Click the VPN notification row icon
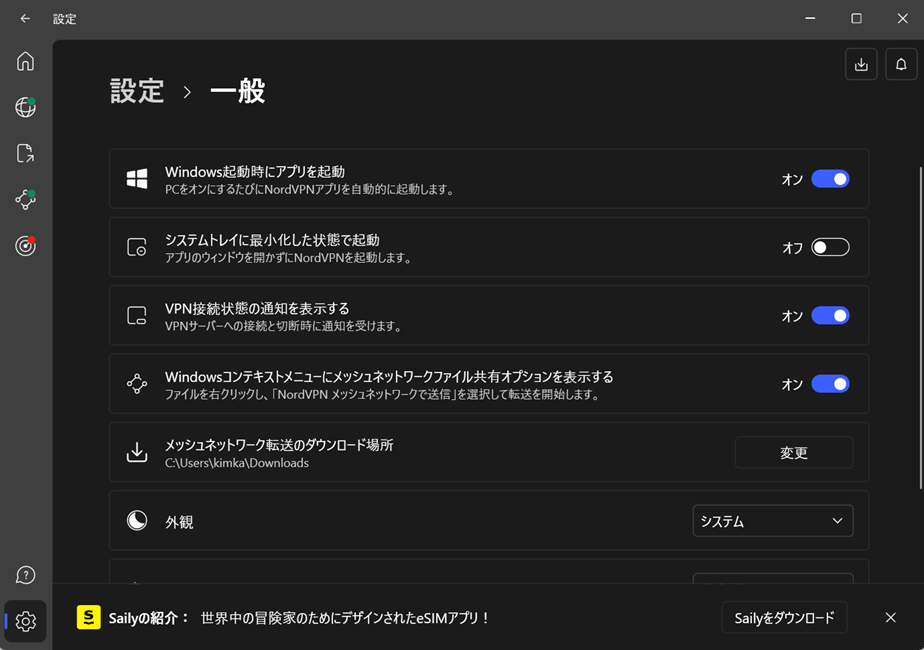The width and height of the screenshot is (924, 650). click(x=137, y=315)
